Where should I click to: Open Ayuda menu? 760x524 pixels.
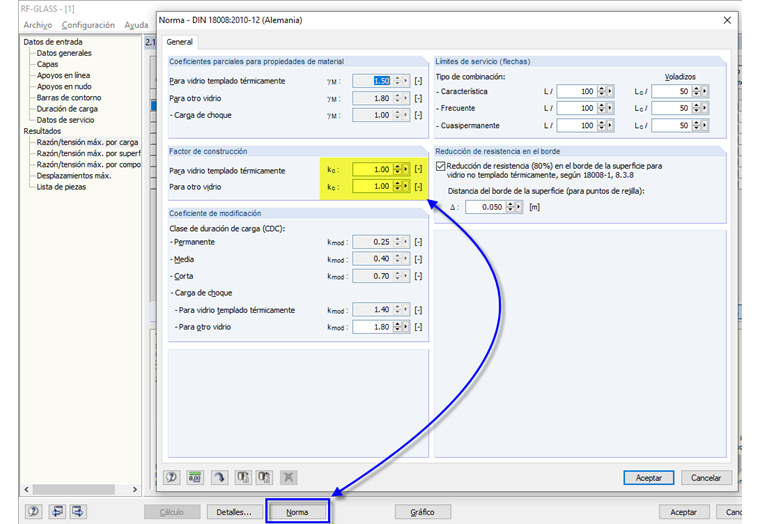click(136, 25)
